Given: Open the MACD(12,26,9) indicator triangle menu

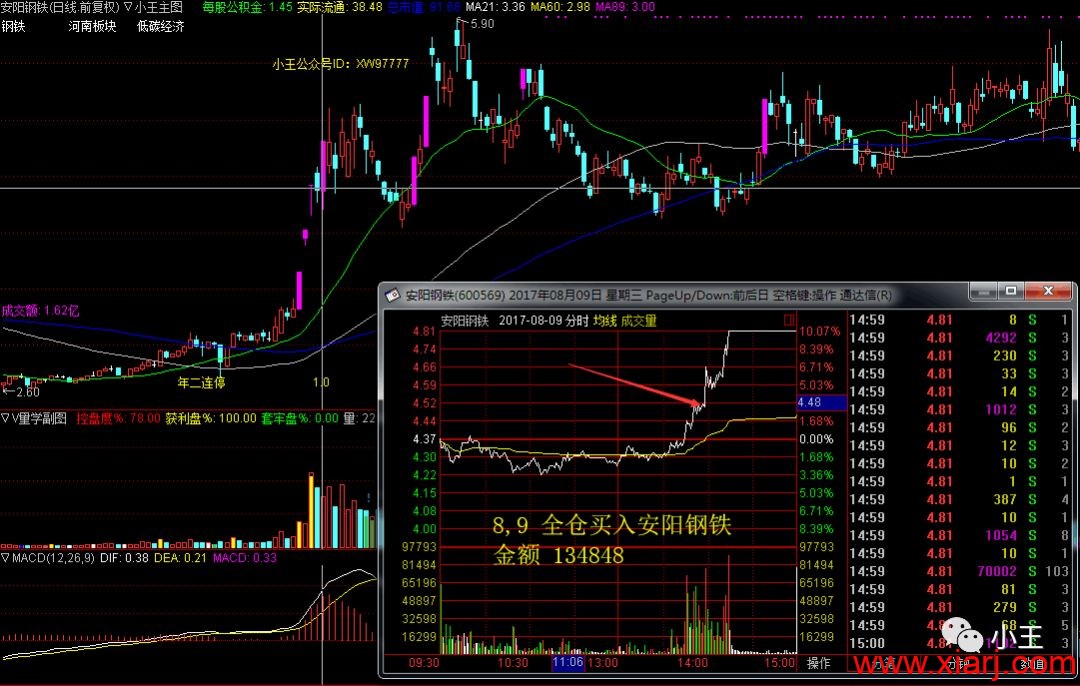Looking at the screenshot, I should coord(5,557).
